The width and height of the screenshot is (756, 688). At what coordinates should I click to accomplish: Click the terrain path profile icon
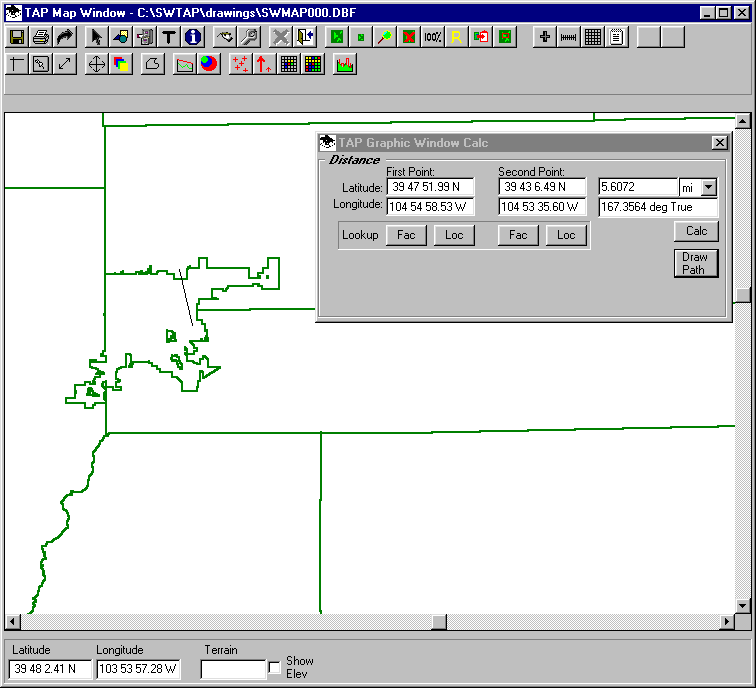185,64
